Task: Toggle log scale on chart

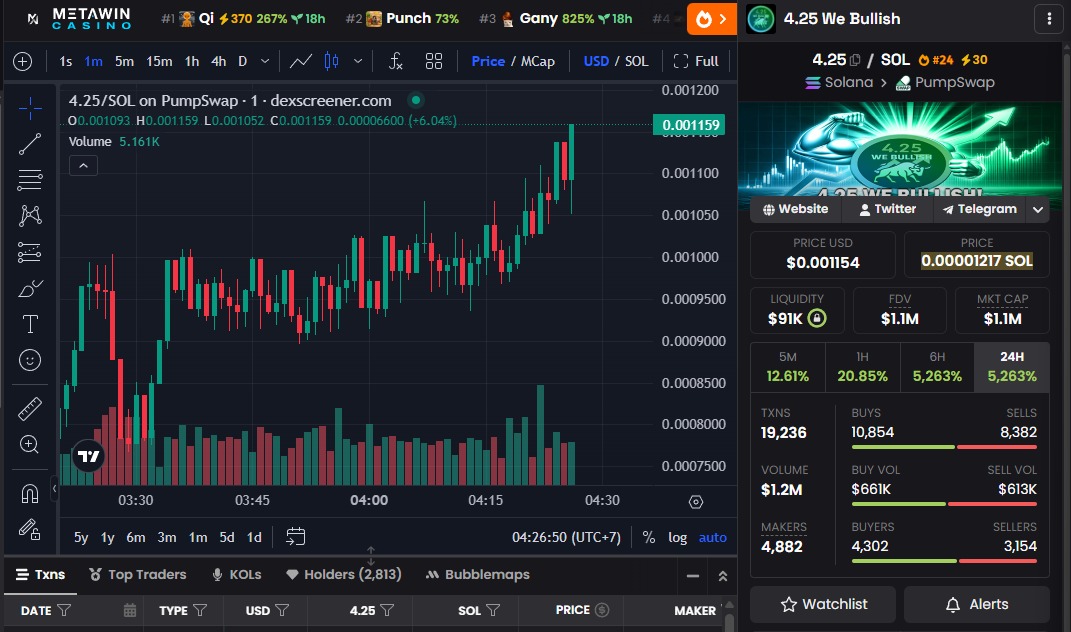Action: (678, 538)
